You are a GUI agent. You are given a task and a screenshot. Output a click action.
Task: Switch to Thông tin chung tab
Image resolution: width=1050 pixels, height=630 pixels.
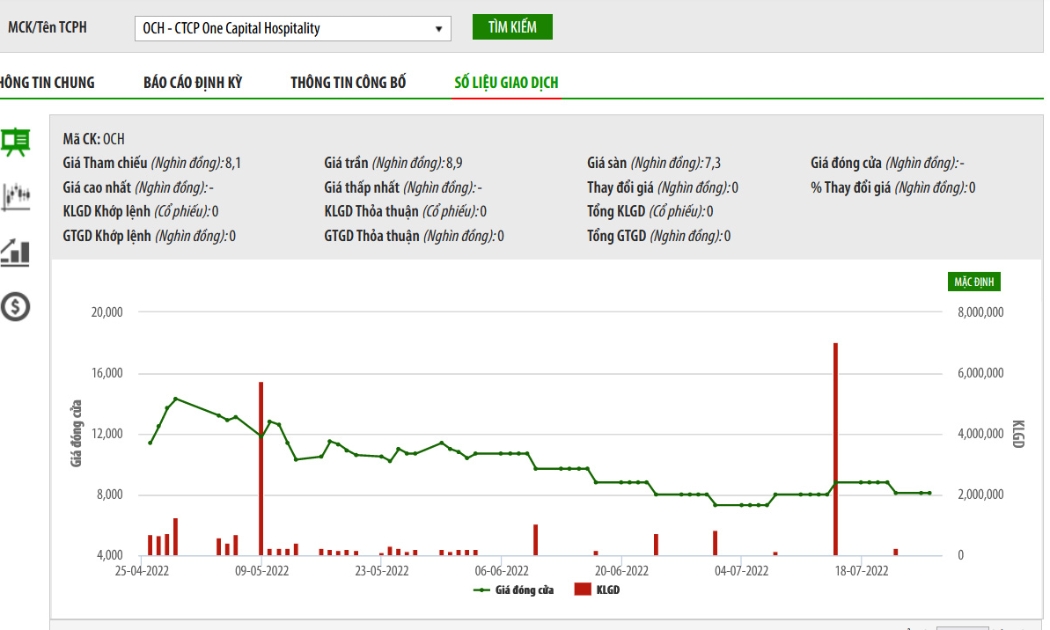pyautogui.click(x=47, y=82)
